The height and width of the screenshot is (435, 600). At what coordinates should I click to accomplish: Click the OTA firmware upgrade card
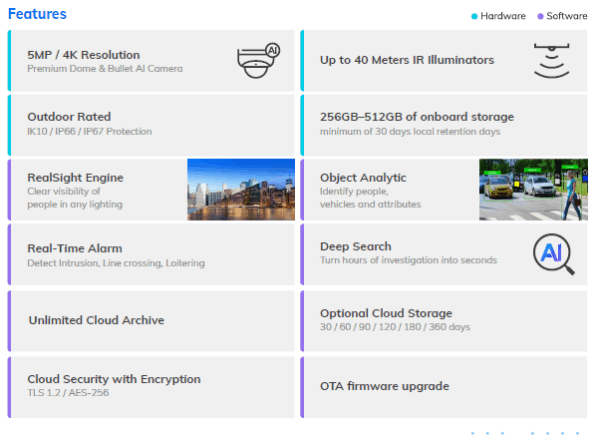click(445, 386)
